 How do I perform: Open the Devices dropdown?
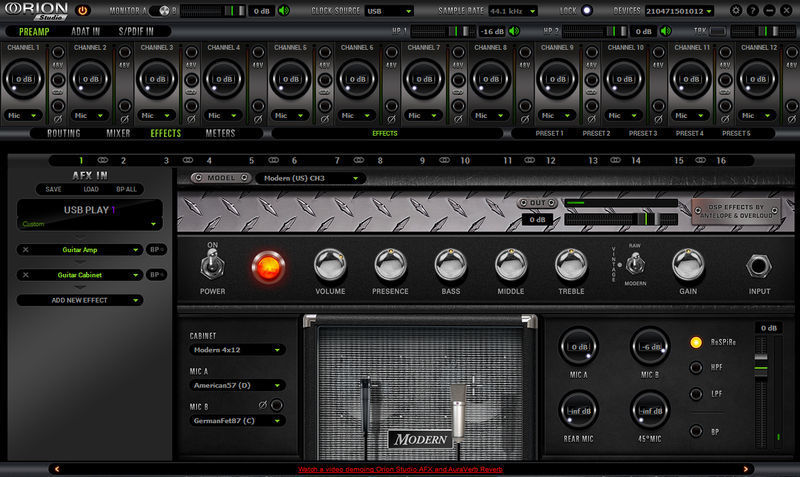(679, 11)
